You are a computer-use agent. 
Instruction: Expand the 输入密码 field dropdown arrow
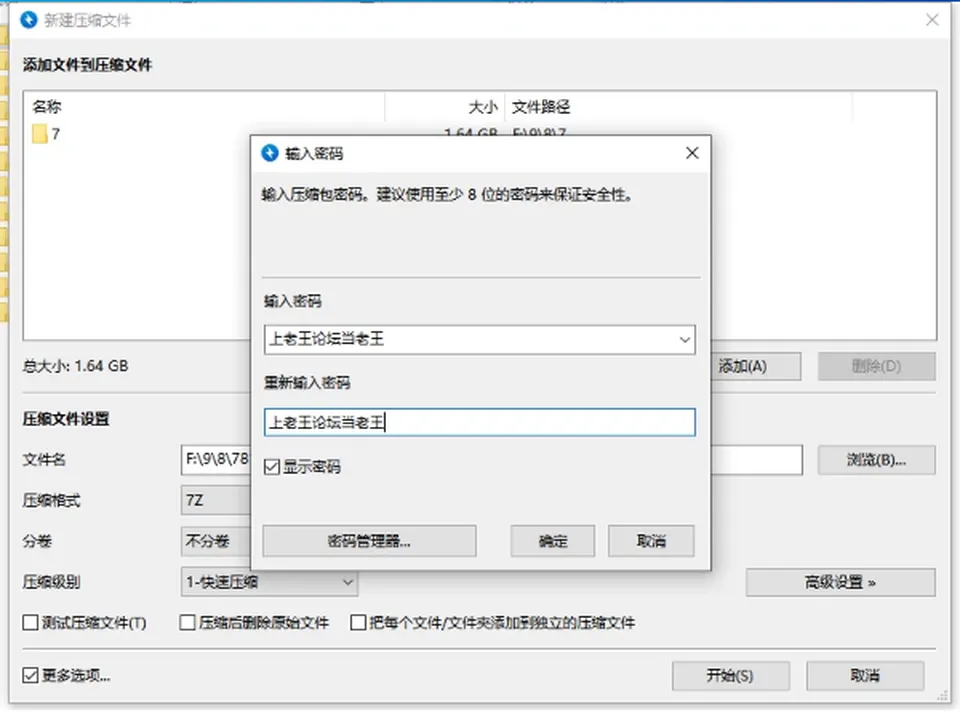pos(684,340)
